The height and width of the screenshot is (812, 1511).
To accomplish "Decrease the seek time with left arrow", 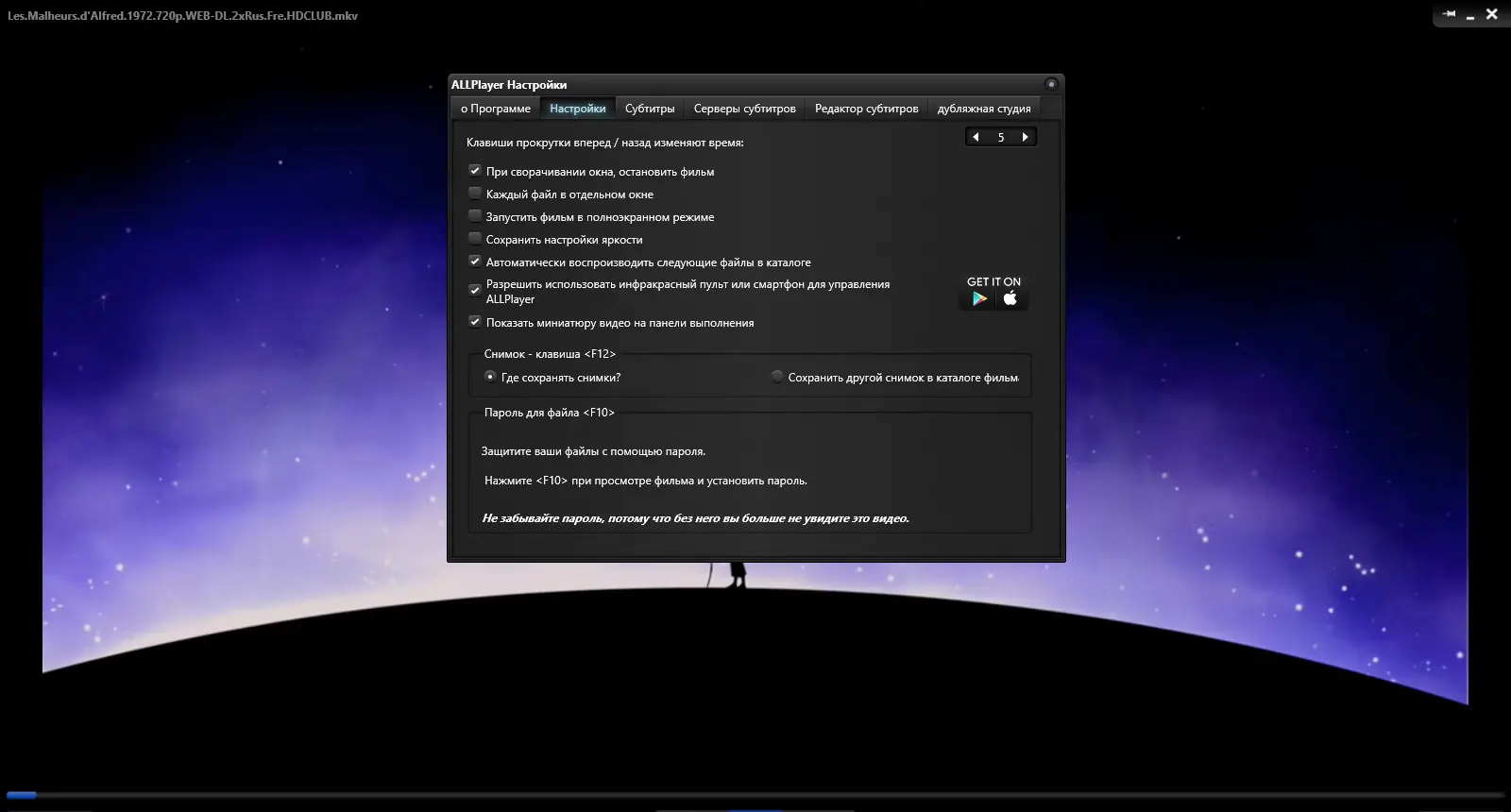I will 976,137.
